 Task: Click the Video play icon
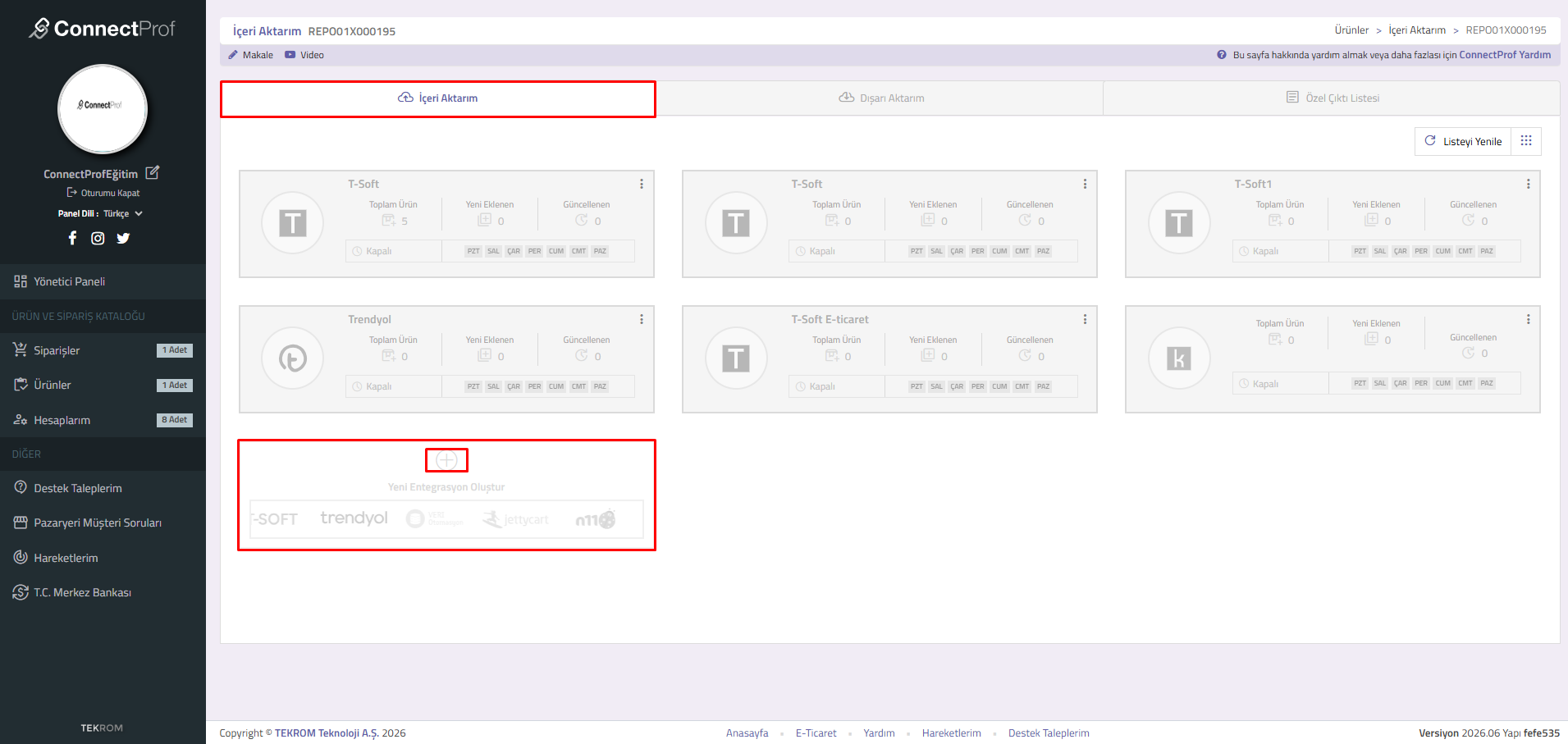pyautogui.click(x=290, y=55)
